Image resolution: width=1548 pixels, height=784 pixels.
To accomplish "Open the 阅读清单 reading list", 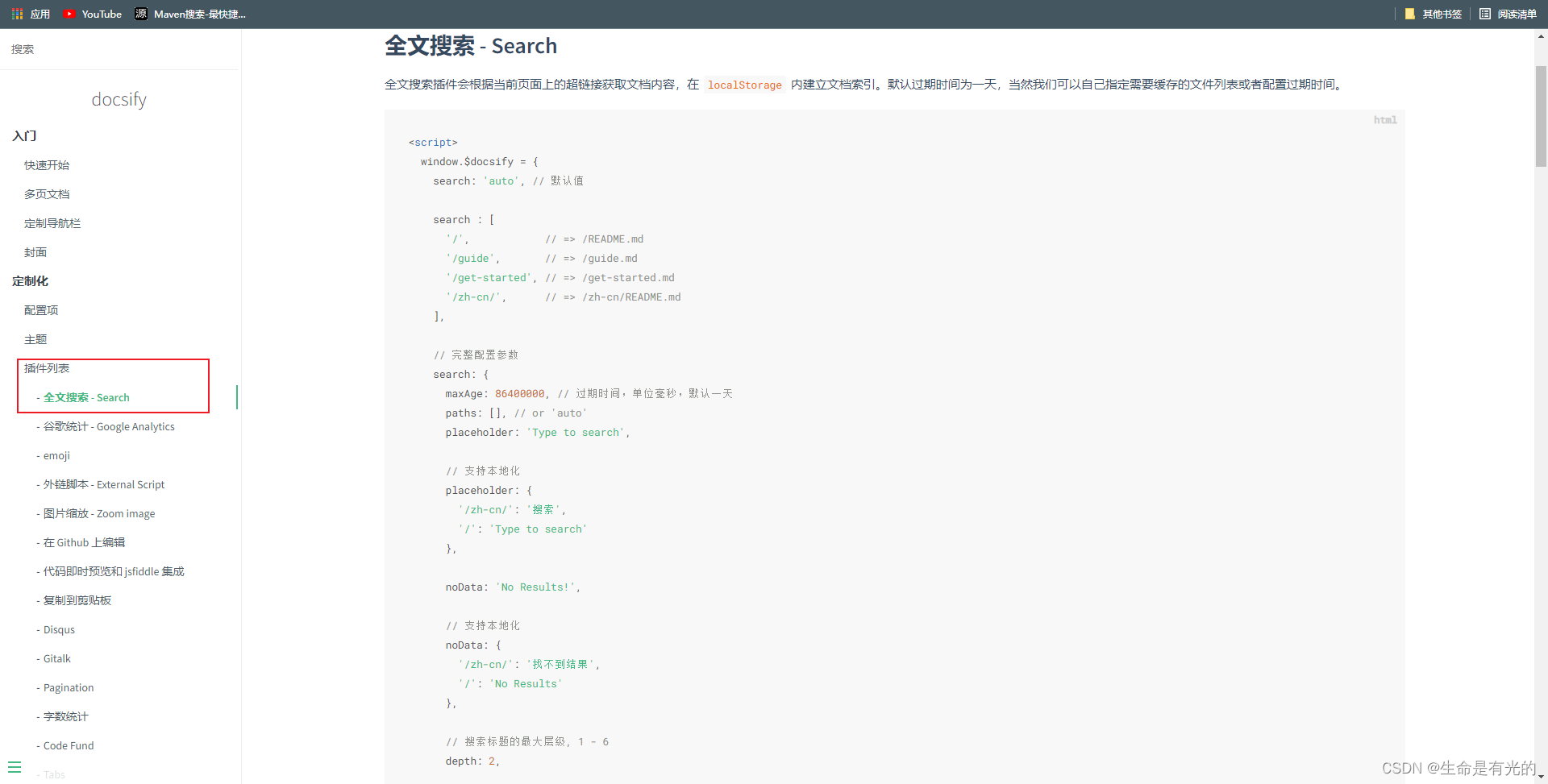I will pos(1508,14).
